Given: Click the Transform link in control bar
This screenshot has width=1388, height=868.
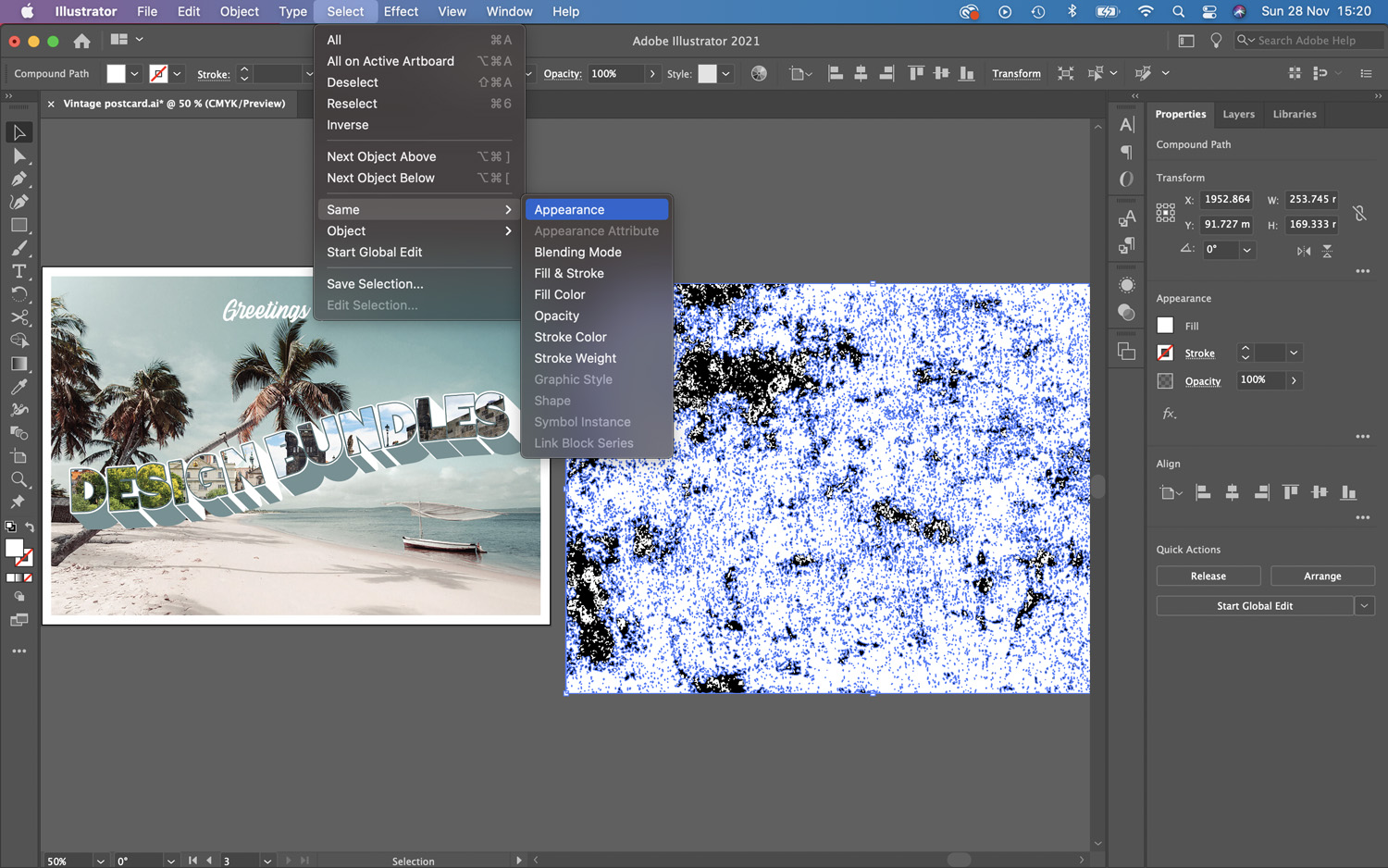Looking at the screenshot, I should pyautogui.click(x=1016, y=74).
